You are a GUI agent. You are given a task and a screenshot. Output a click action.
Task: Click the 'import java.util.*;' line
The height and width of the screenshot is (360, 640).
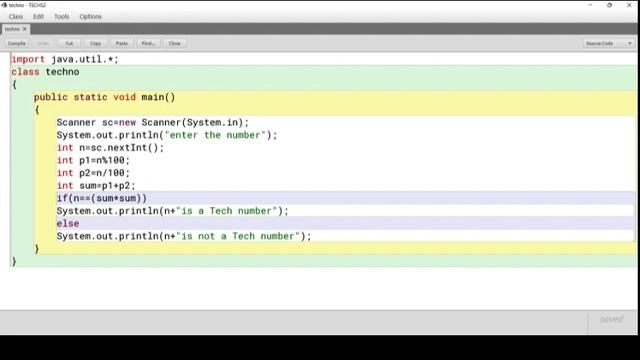coord(65,59)
